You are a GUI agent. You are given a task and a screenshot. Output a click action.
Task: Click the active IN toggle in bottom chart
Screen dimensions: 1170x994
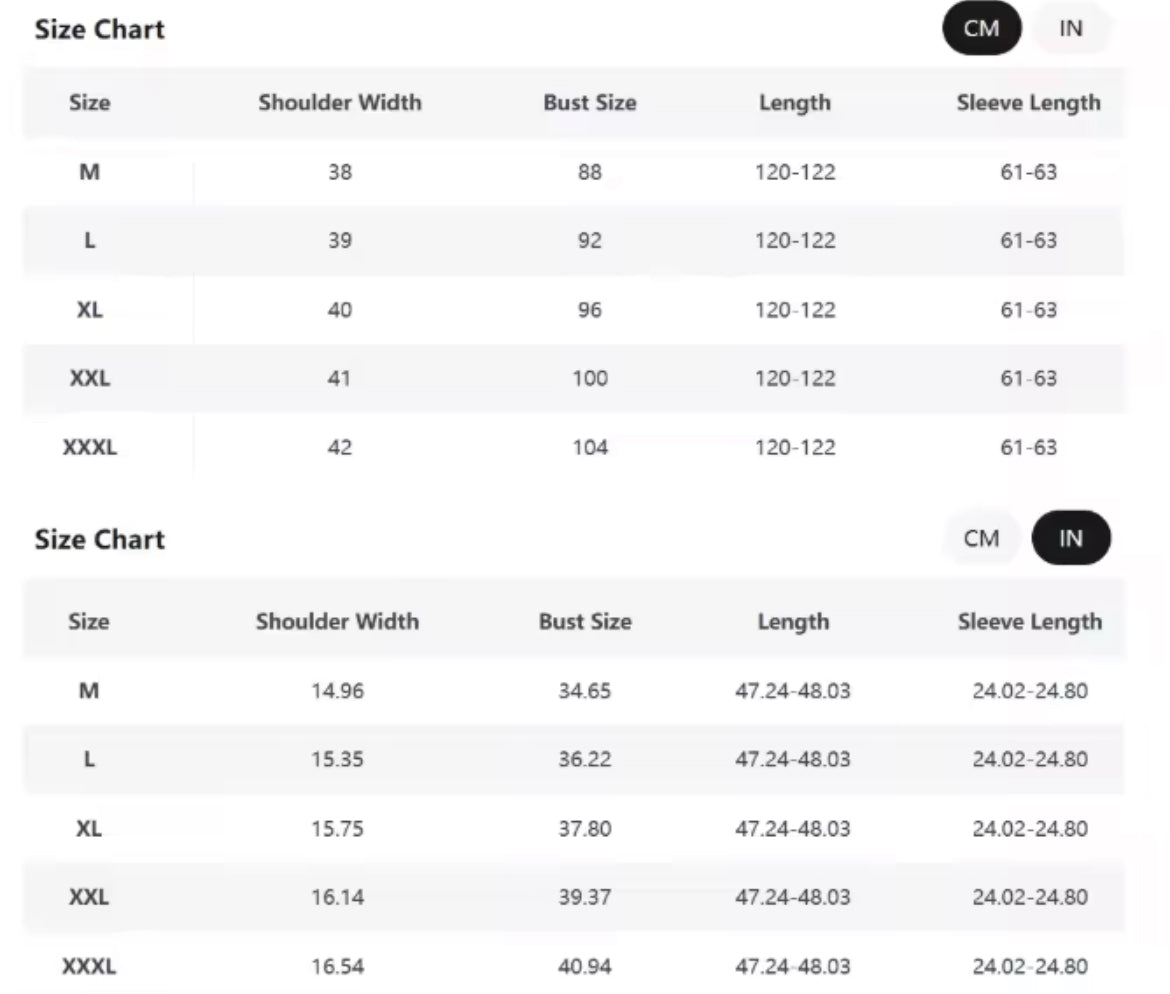click(x=1070, y=539)
